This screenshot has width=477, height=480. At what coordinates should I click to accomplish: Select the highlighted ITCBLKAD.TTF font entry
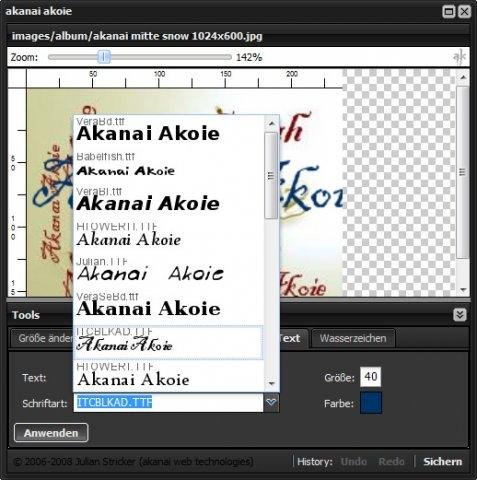coord(168,343)
